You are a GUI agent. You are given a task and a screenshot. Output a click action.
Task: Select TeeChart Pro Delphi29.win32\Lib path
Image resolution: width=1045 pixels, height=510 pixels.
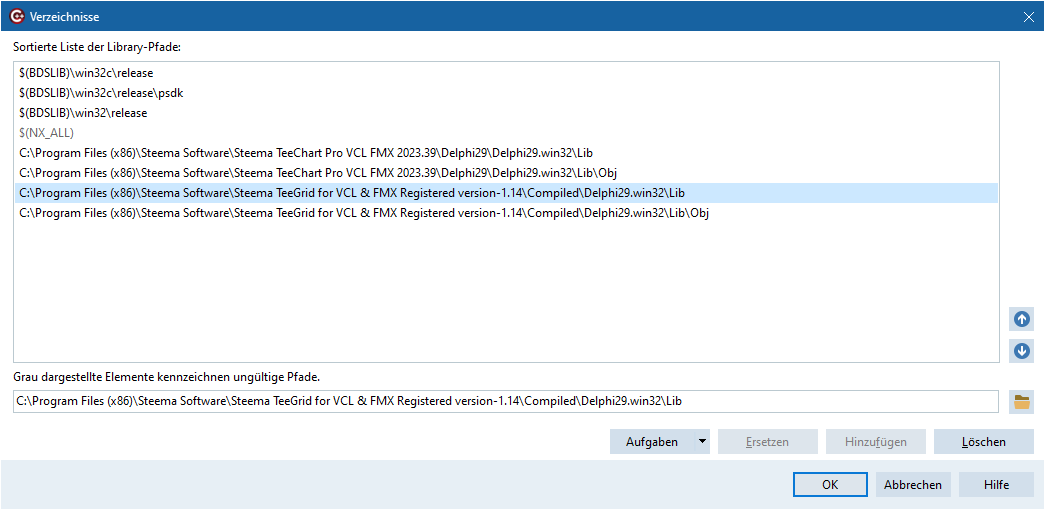506,153
